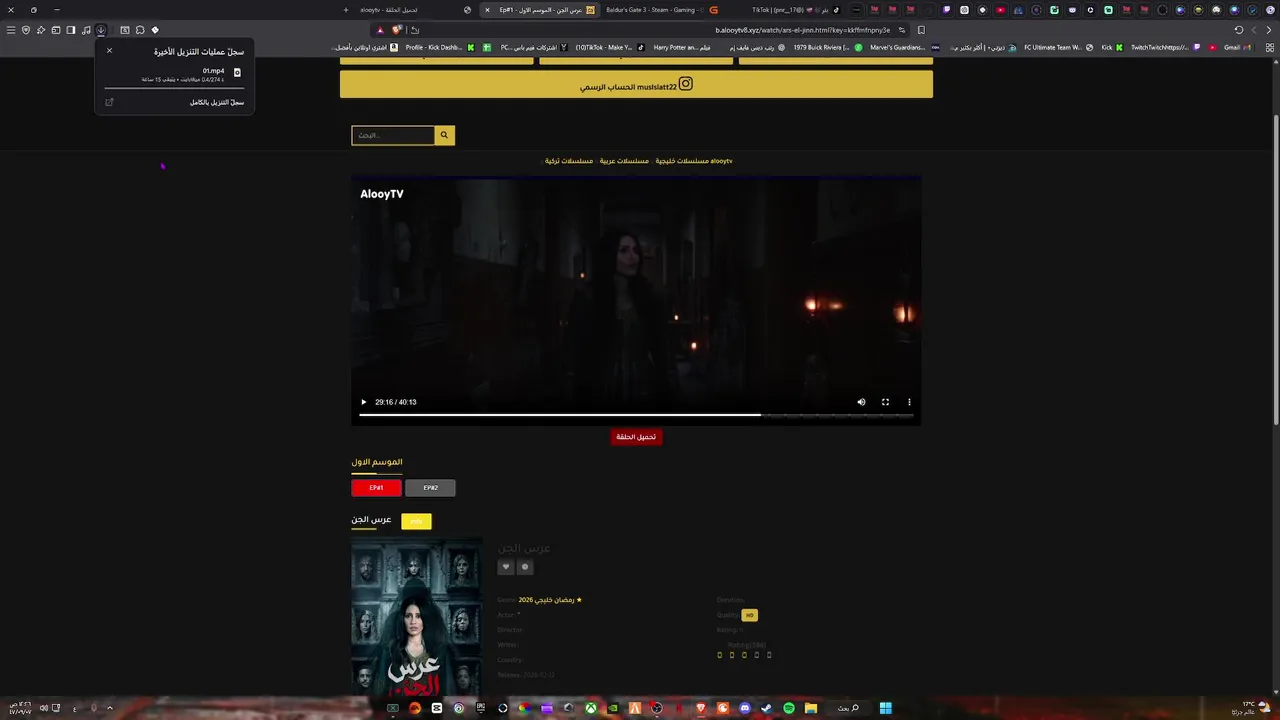Open video player more options menu
Viewport: 1280px width, 720px height.
909,402
